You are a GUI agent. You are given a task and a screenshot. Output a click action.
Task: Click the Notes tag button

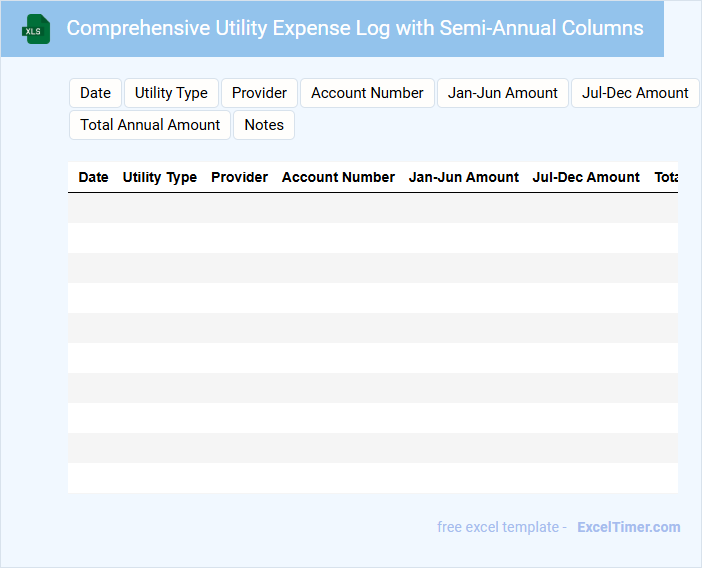point(264,125)
